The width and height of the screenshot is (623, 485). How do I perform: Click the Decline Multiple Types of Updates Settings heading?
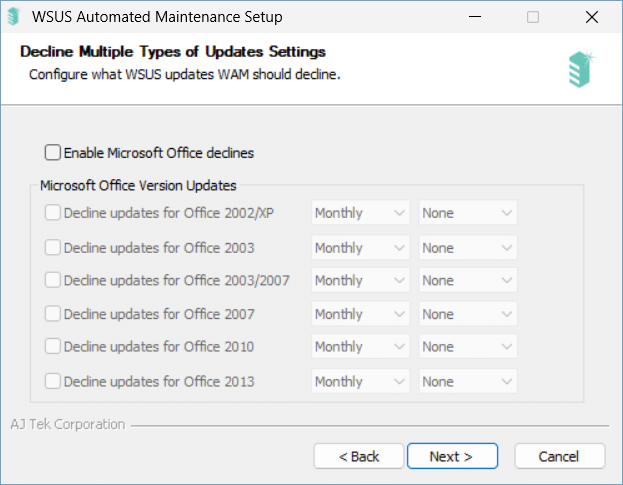point(173,52)
